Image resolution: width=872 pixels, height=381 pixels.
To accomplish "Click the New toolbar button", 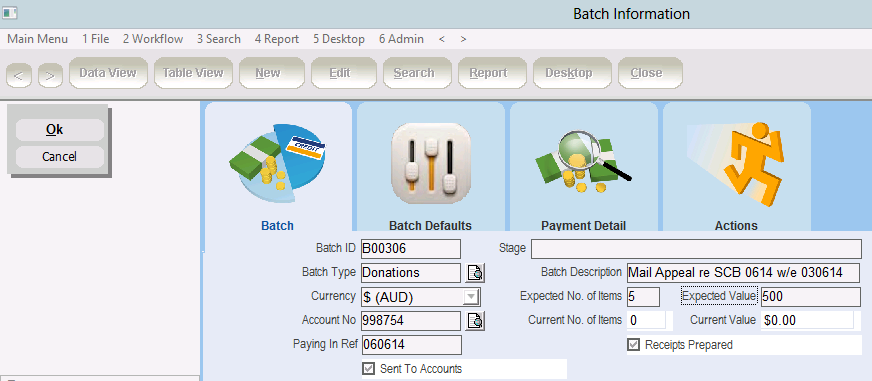I will coord(272,73).
